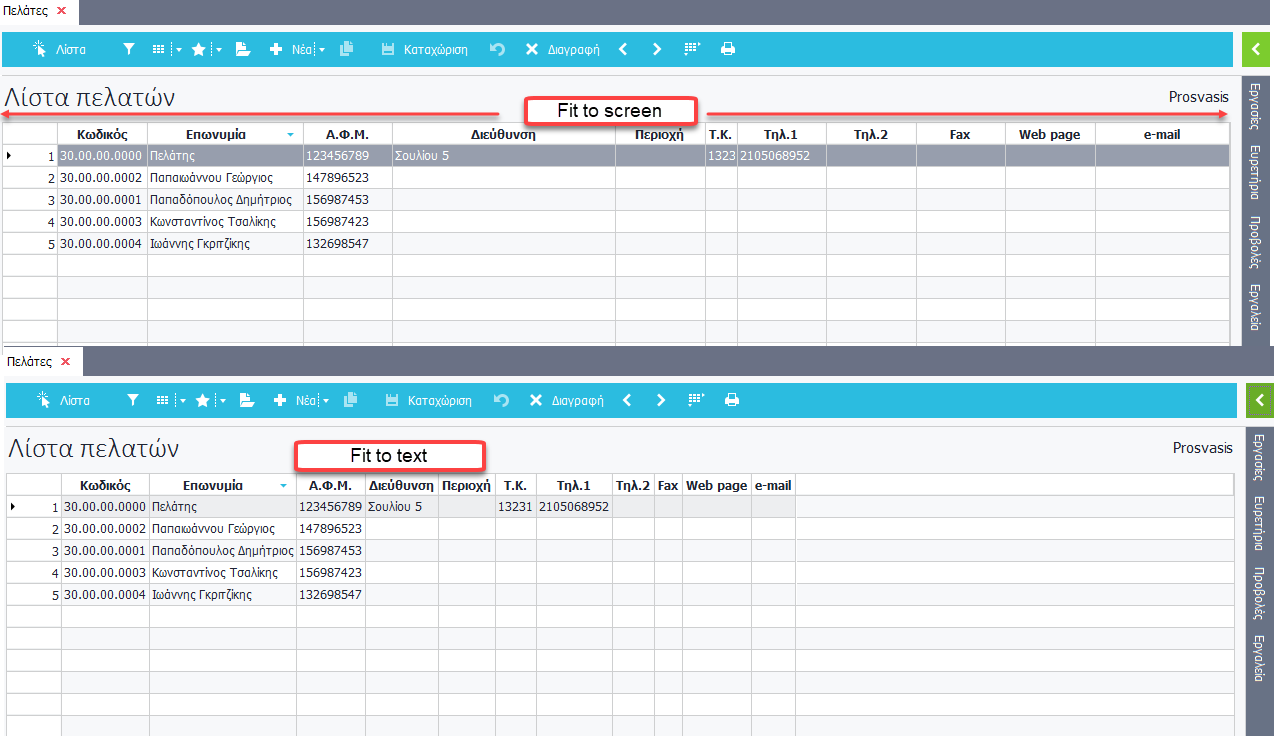Close the upper Πελάτες tab
Image resolution: width=1274 pixels, height=736 pixels.
61,10
